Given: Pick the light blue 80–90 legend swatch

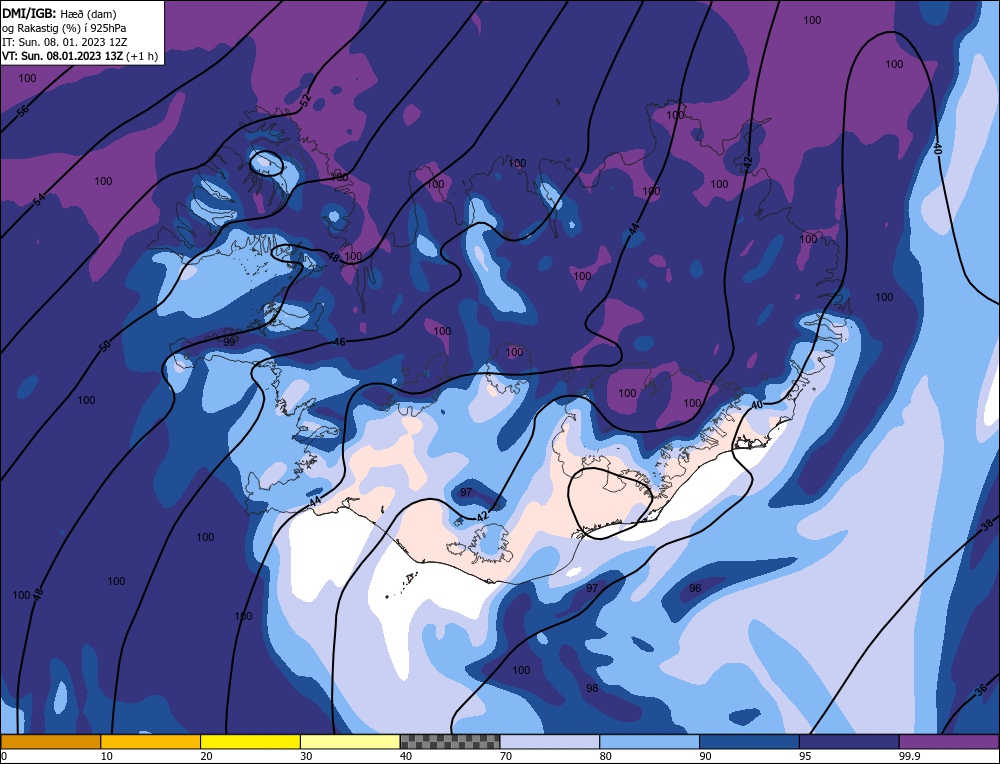Looking at the screenshot, I should [x=649, y=741].
